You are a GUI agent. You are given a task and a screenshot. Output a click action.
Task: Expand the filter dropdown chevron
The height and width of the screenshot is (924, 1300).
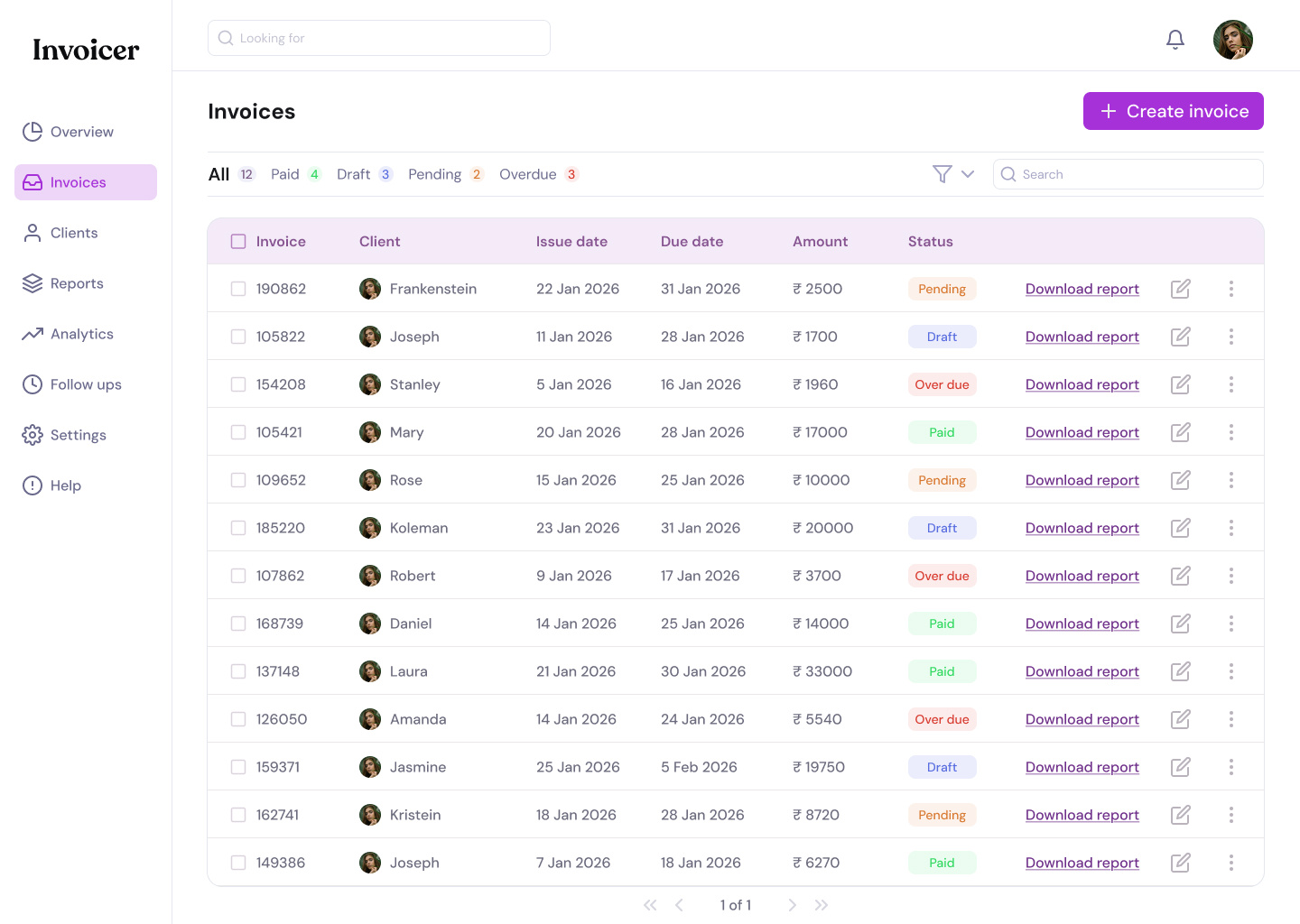[968, 174]
